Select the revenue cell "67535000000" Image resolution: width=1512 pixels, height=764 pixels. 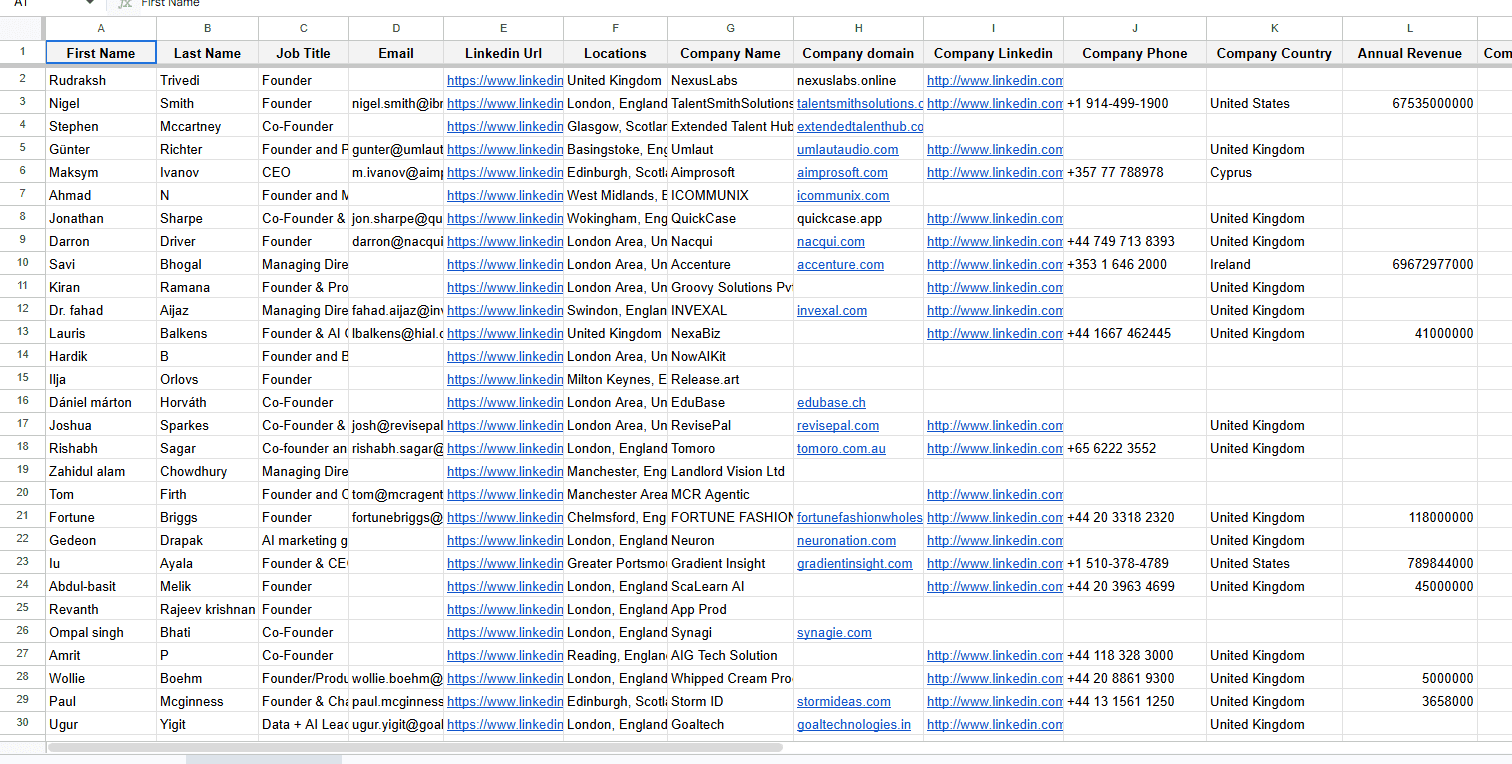(x=1410, y=103)
